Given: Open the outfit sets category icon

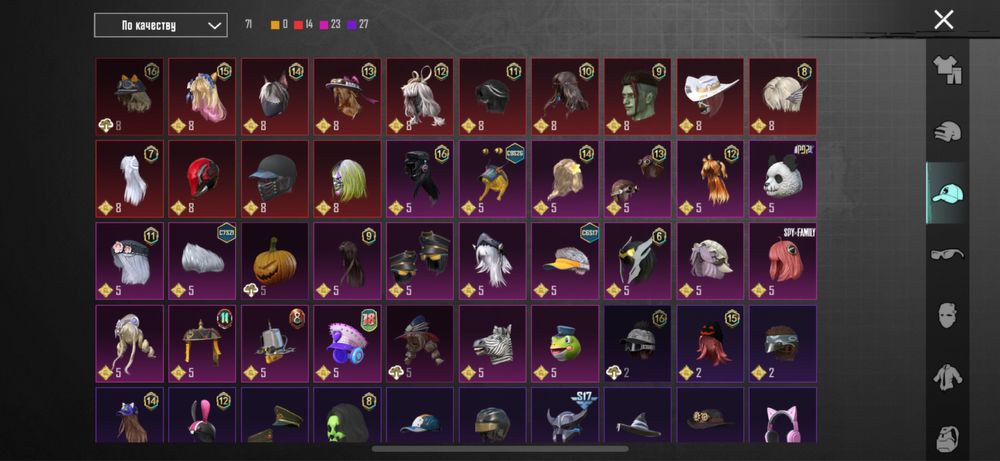Looking at the screenshot, I should 948,71.
